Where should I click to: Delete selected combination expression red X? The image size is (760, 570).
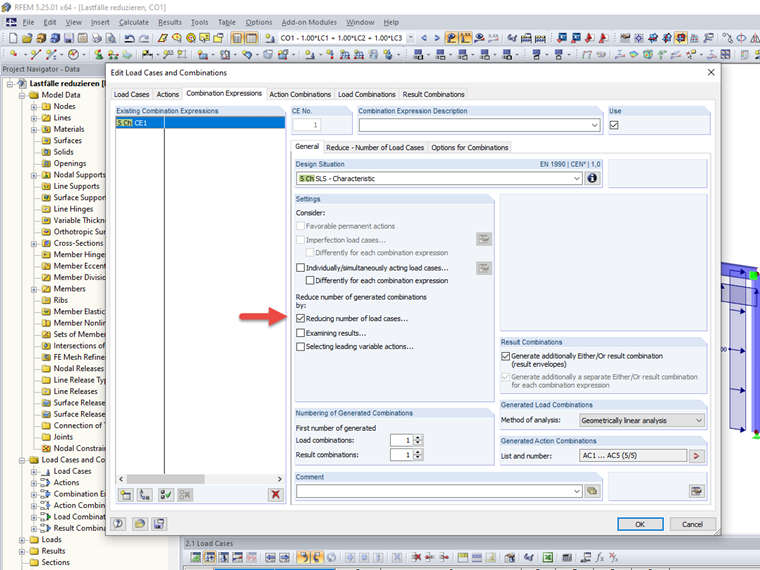tap(275, 495)
